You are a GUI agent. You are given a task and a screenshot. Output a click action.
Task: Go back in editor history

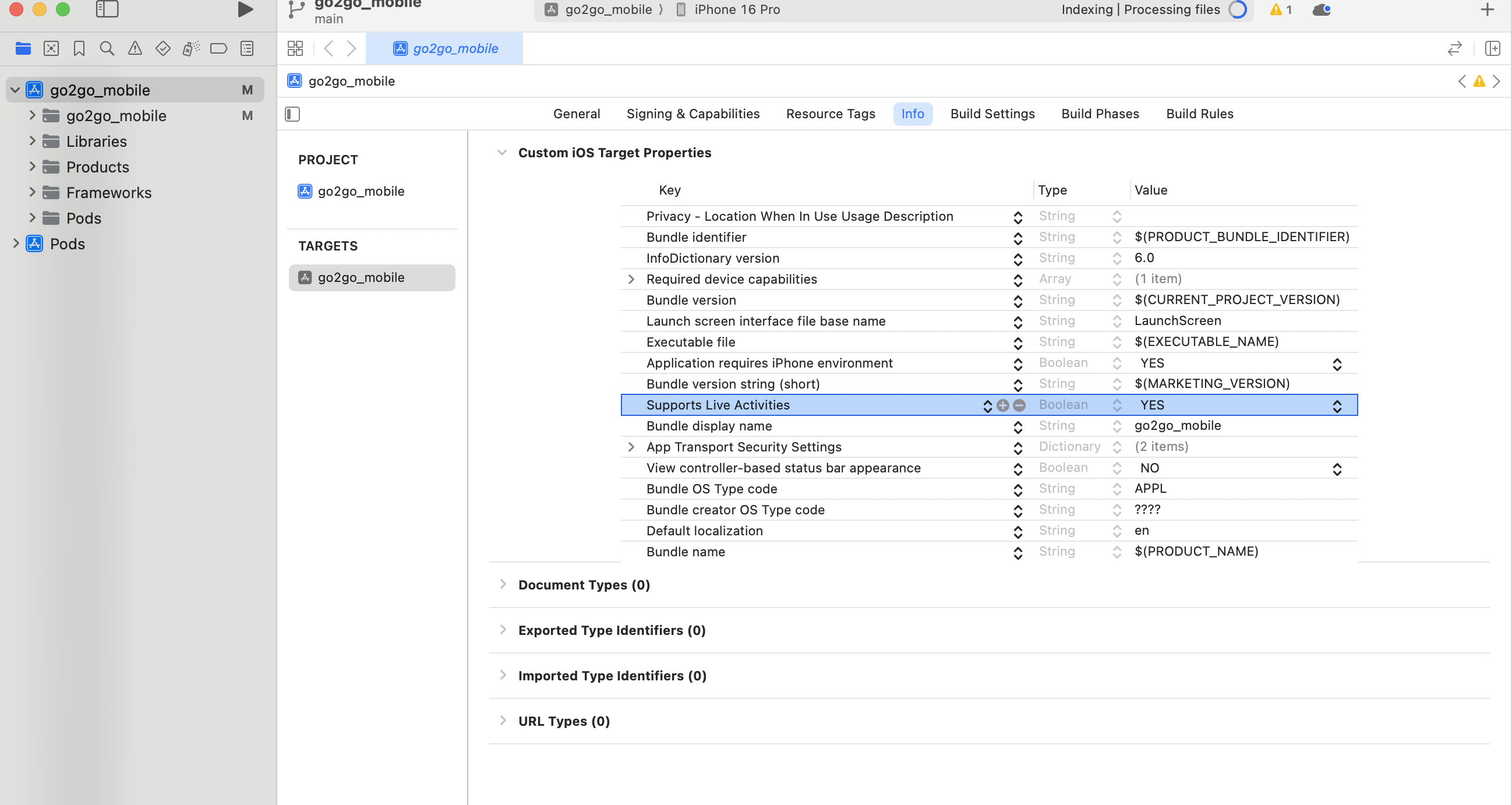coord(328,48)
